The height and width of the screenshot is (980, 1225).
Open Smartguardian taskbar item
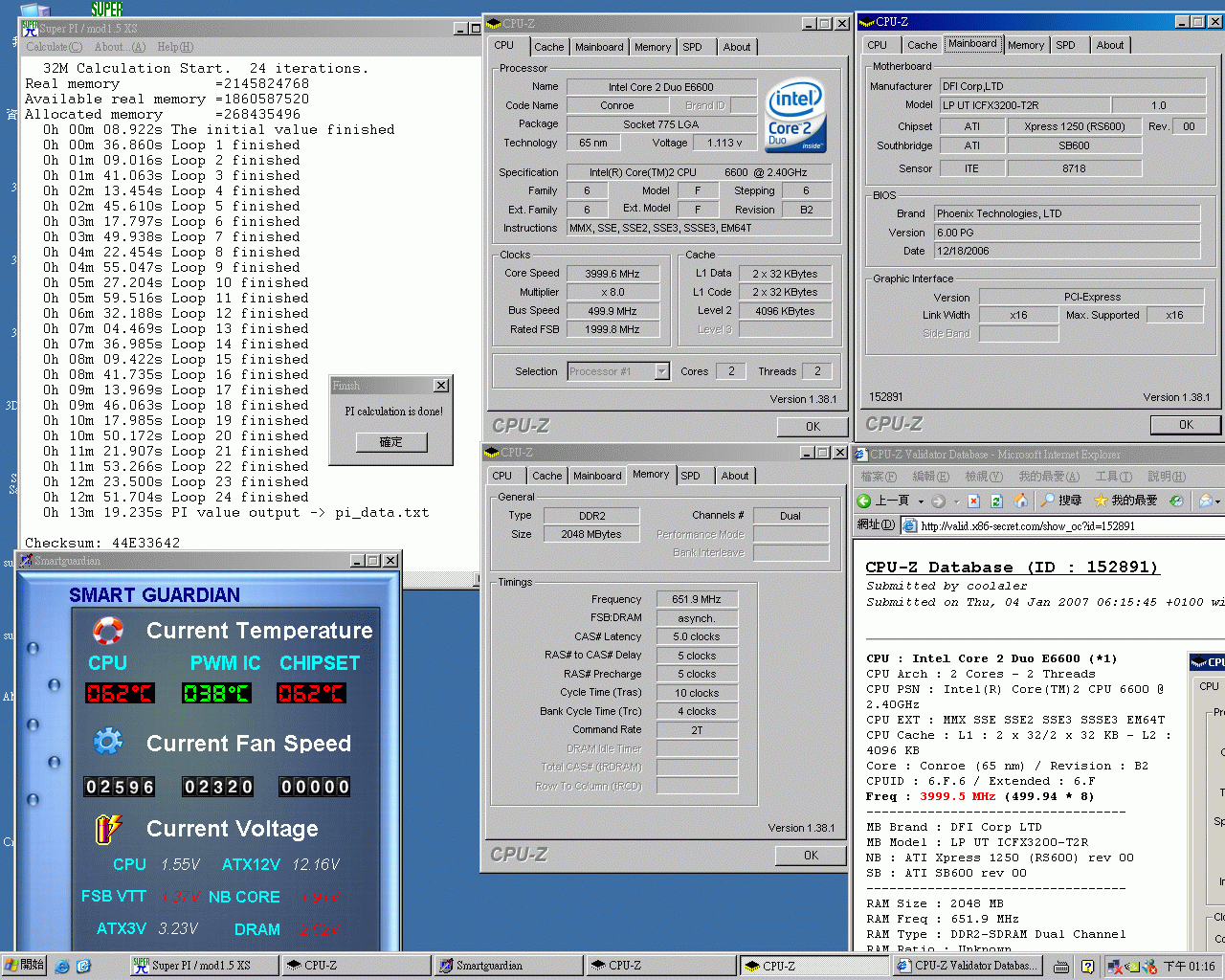tap(508, 966)
